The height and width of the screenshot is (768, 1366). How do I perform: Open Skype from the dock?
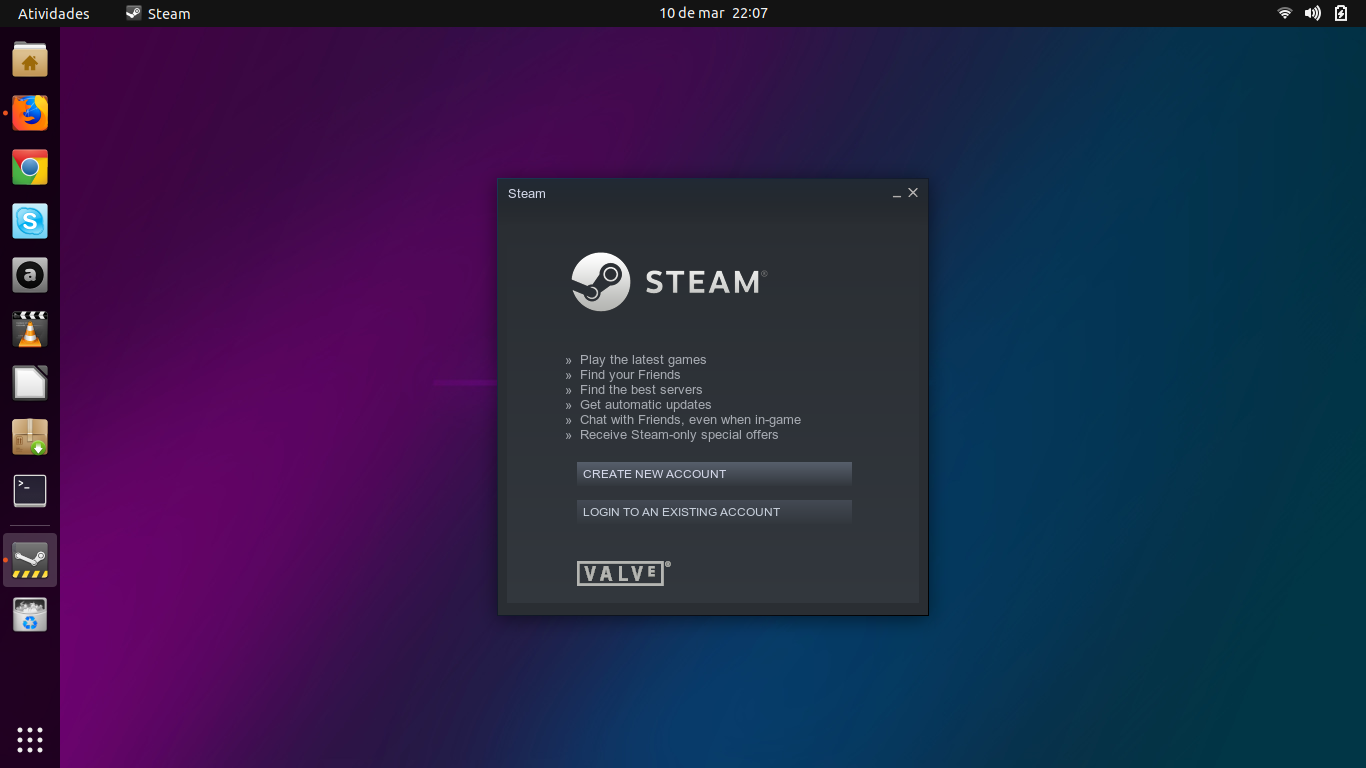[x=30, y=221]
